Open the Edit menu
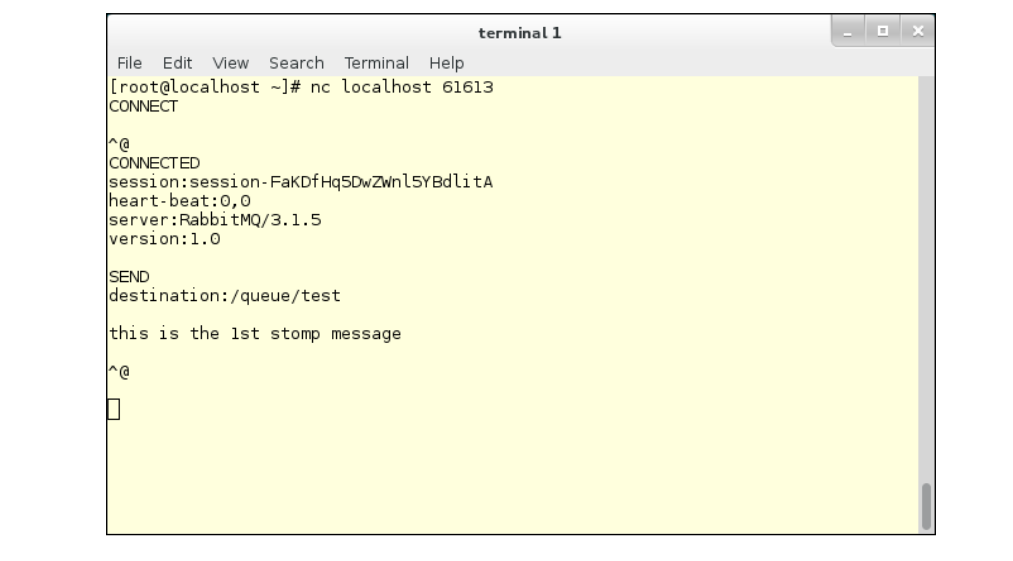 (177, 63)
